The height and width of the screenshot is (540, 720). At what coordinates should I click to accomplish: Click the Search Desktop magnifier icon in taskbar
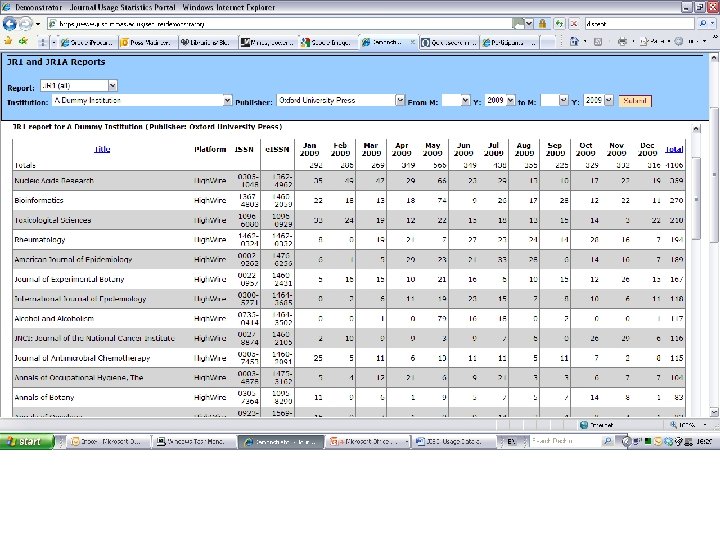point(608,441)
